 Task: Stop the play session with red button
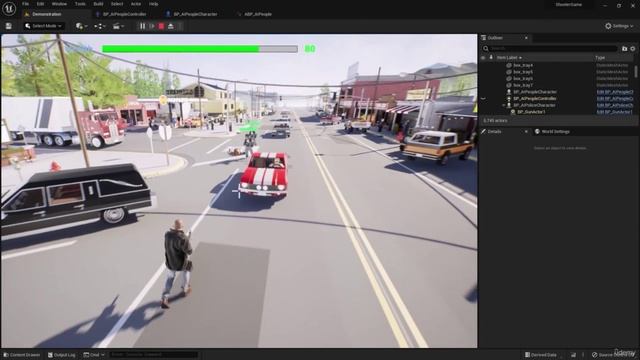tap(161, 26)
